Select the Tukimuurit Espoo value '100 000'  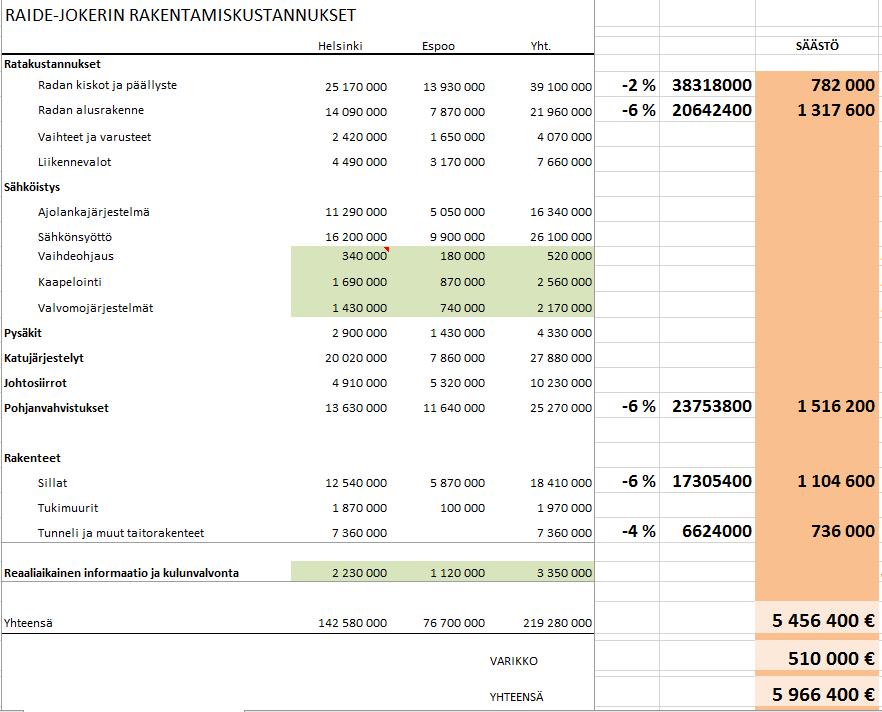[462, 508]
